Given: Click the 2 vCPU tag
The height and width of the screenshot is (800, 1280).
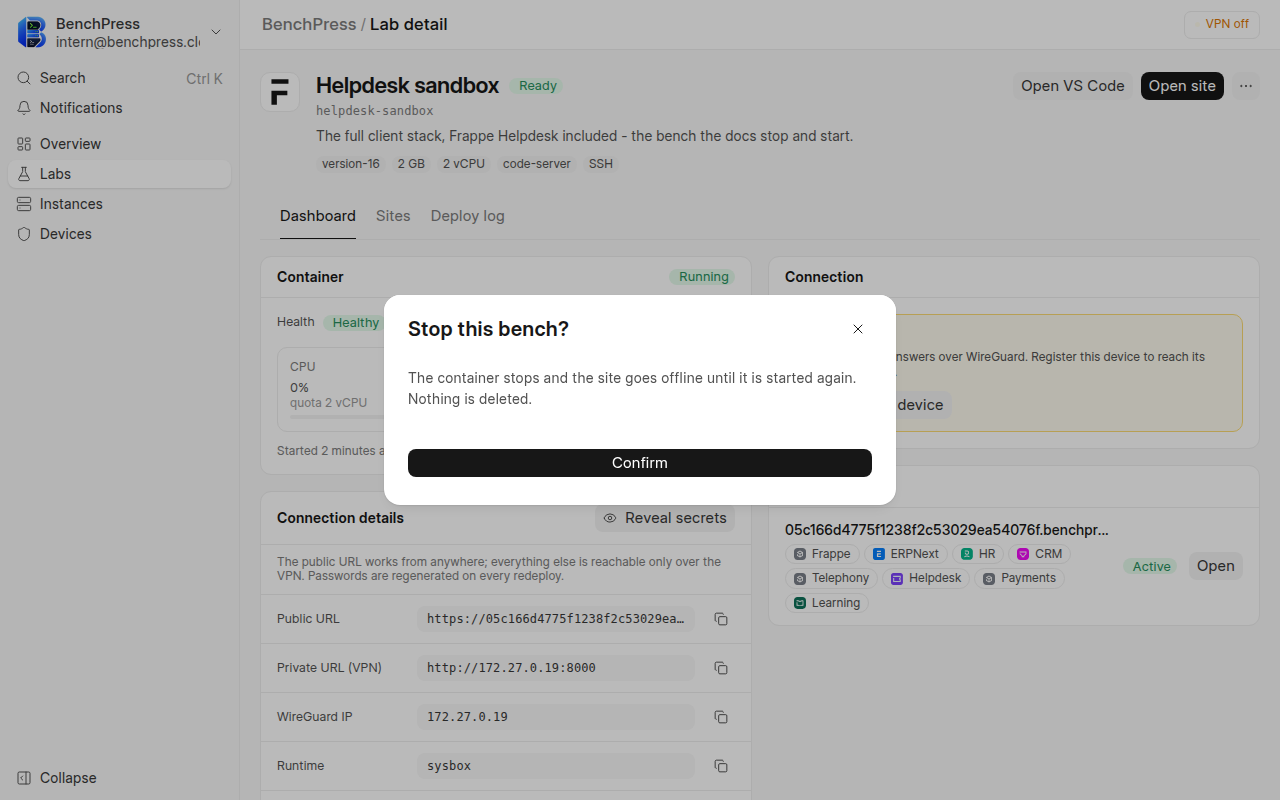Looking at the screenshot, I should pos(464,164).
